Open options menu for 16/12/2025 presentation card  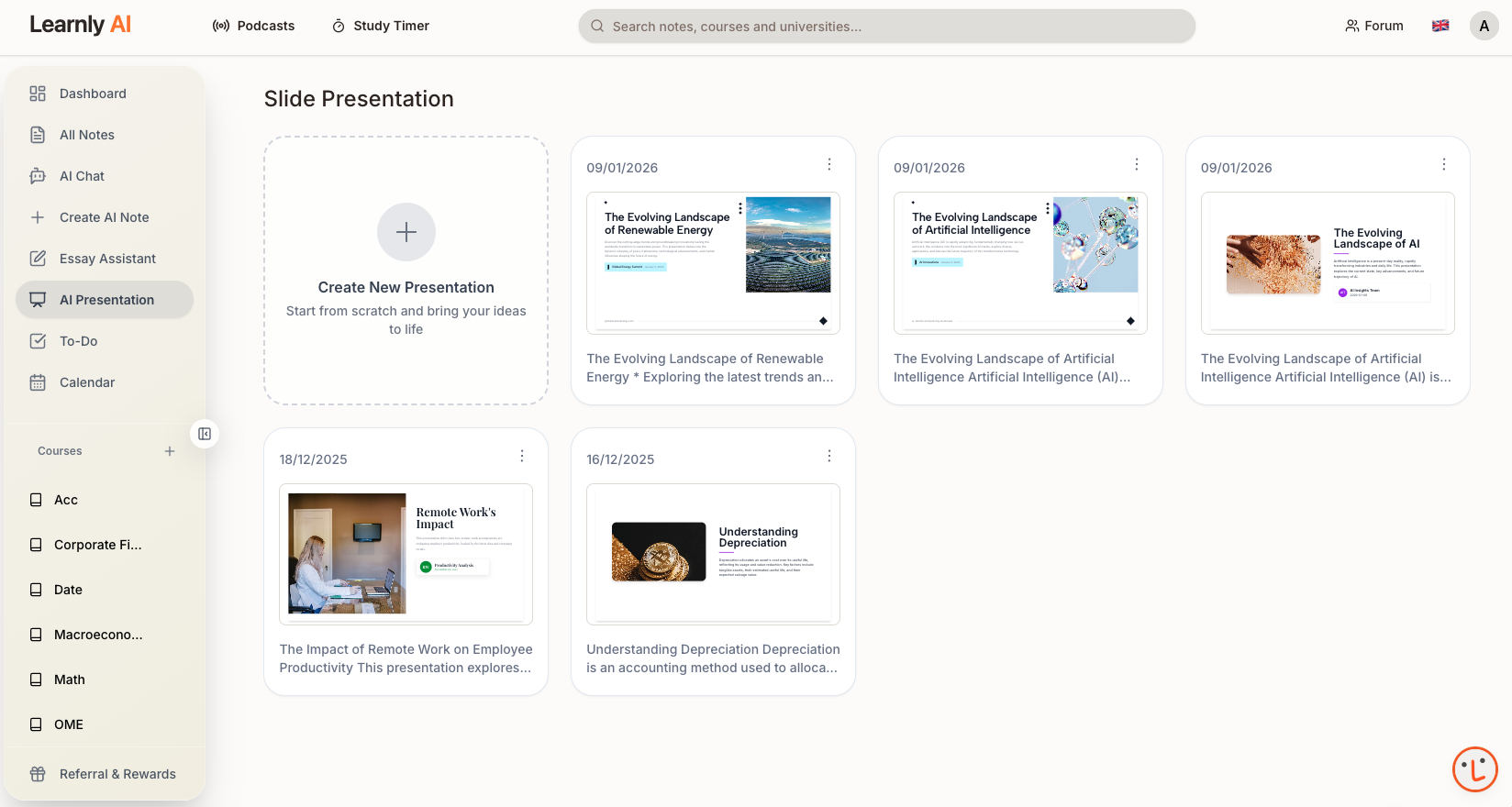pos(829,456)
